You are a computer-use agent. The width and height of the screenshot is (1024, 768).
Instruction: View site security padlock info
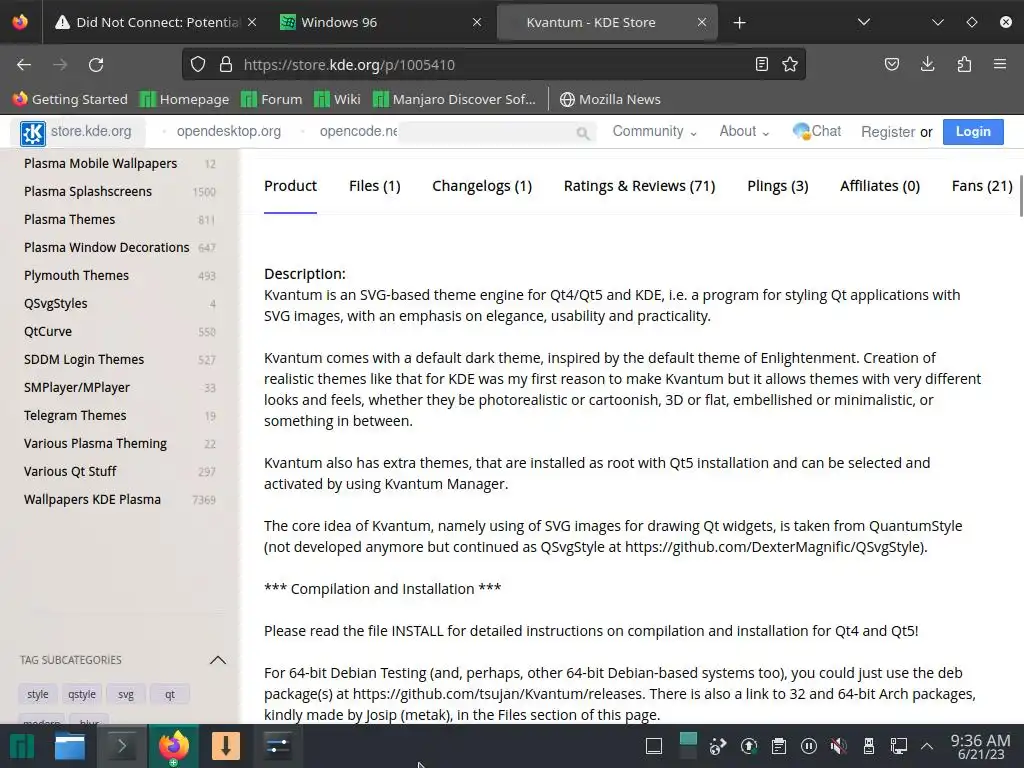[x=226, y=65]
